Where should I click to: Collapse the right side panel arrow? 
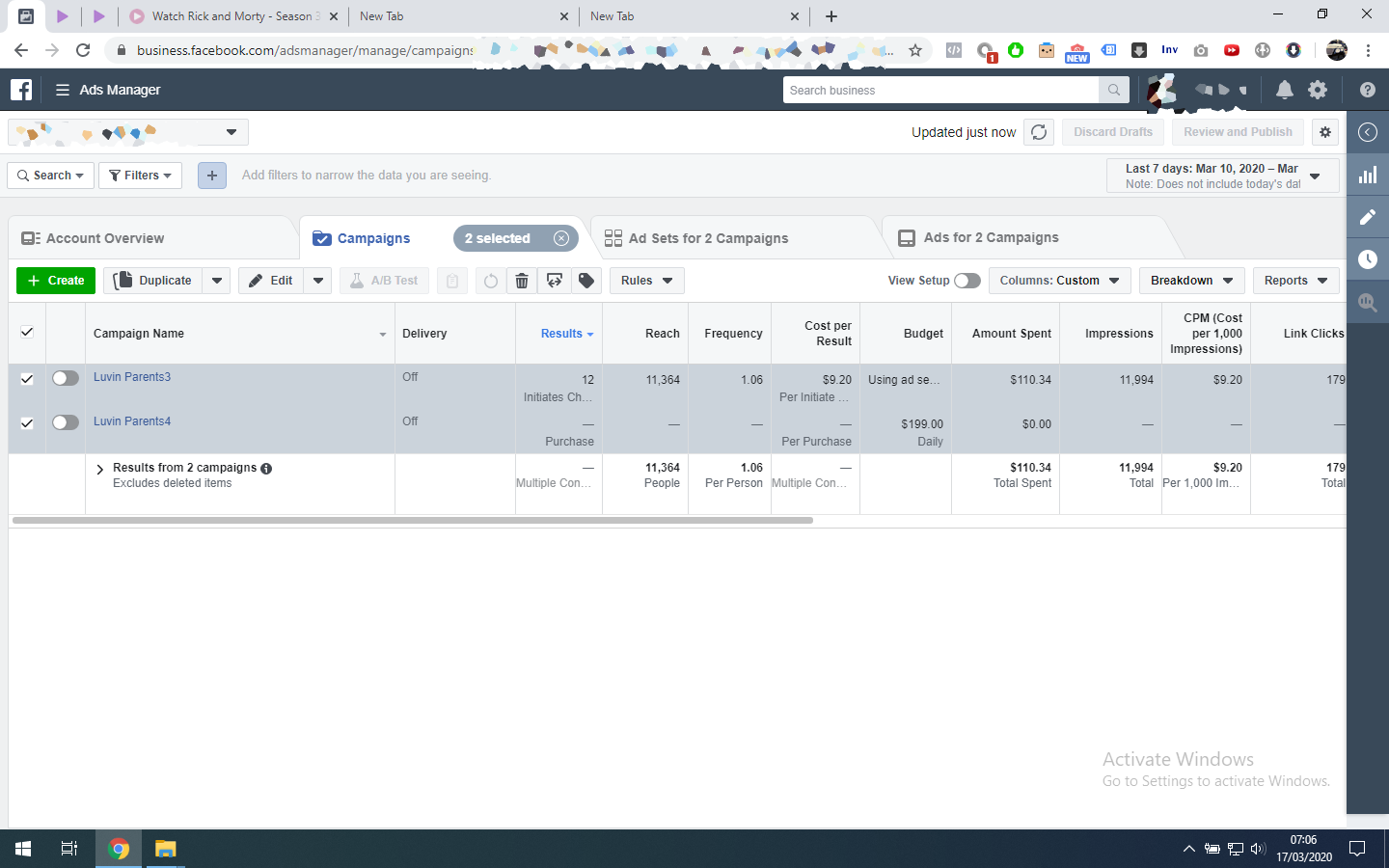1368,132
